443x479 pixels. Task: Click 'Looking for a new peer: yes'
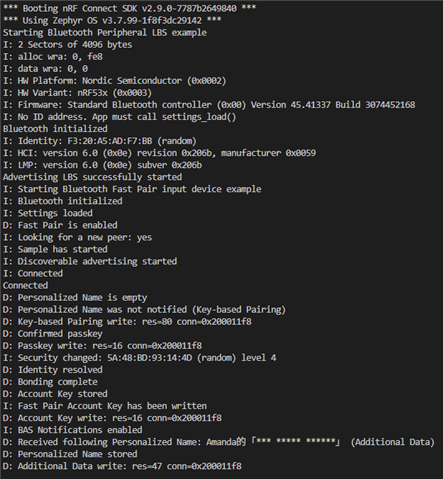point(77,237)
